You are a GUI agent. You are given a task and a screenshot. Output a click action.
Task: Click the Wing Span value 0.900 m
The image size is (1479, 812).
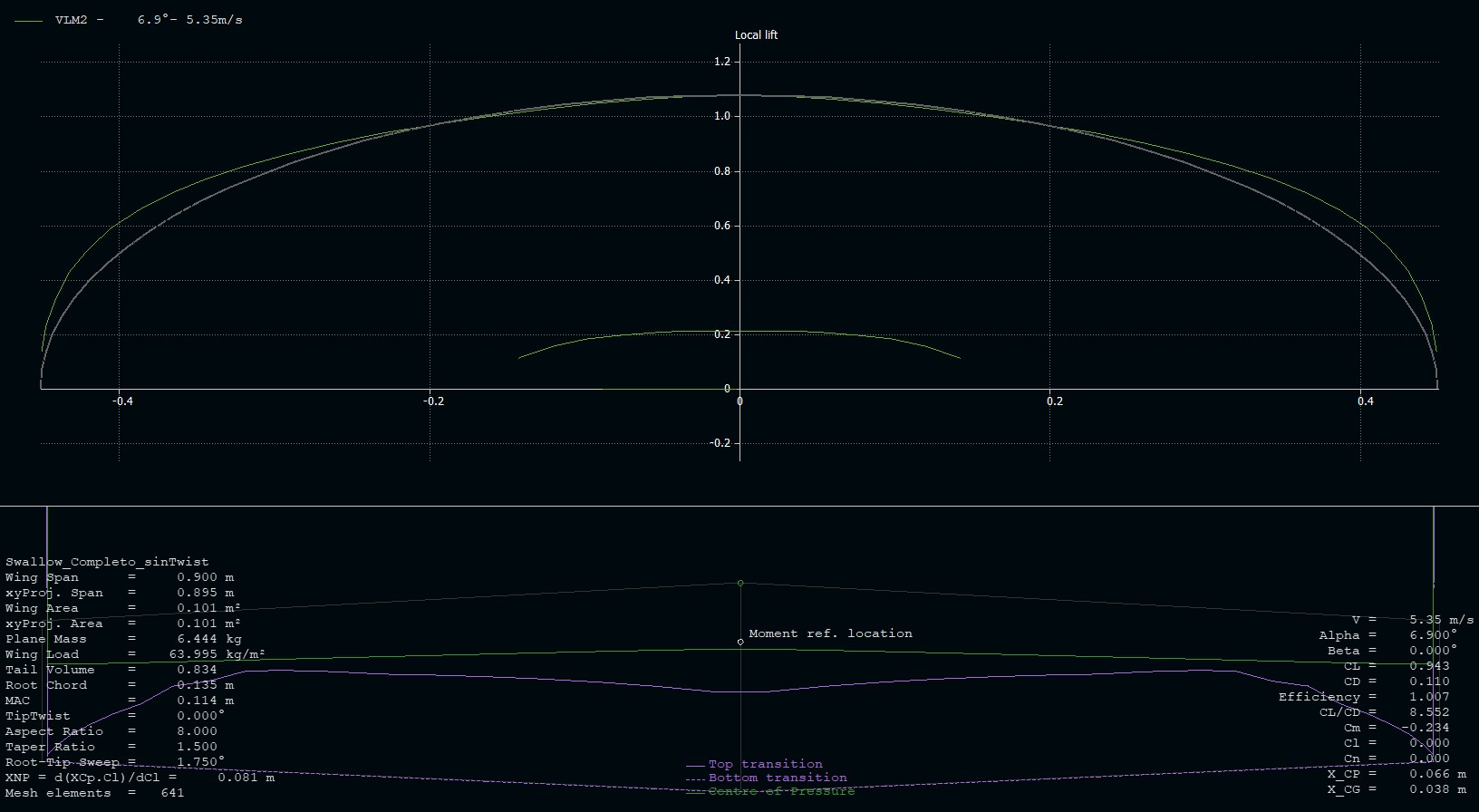[205, 577]
